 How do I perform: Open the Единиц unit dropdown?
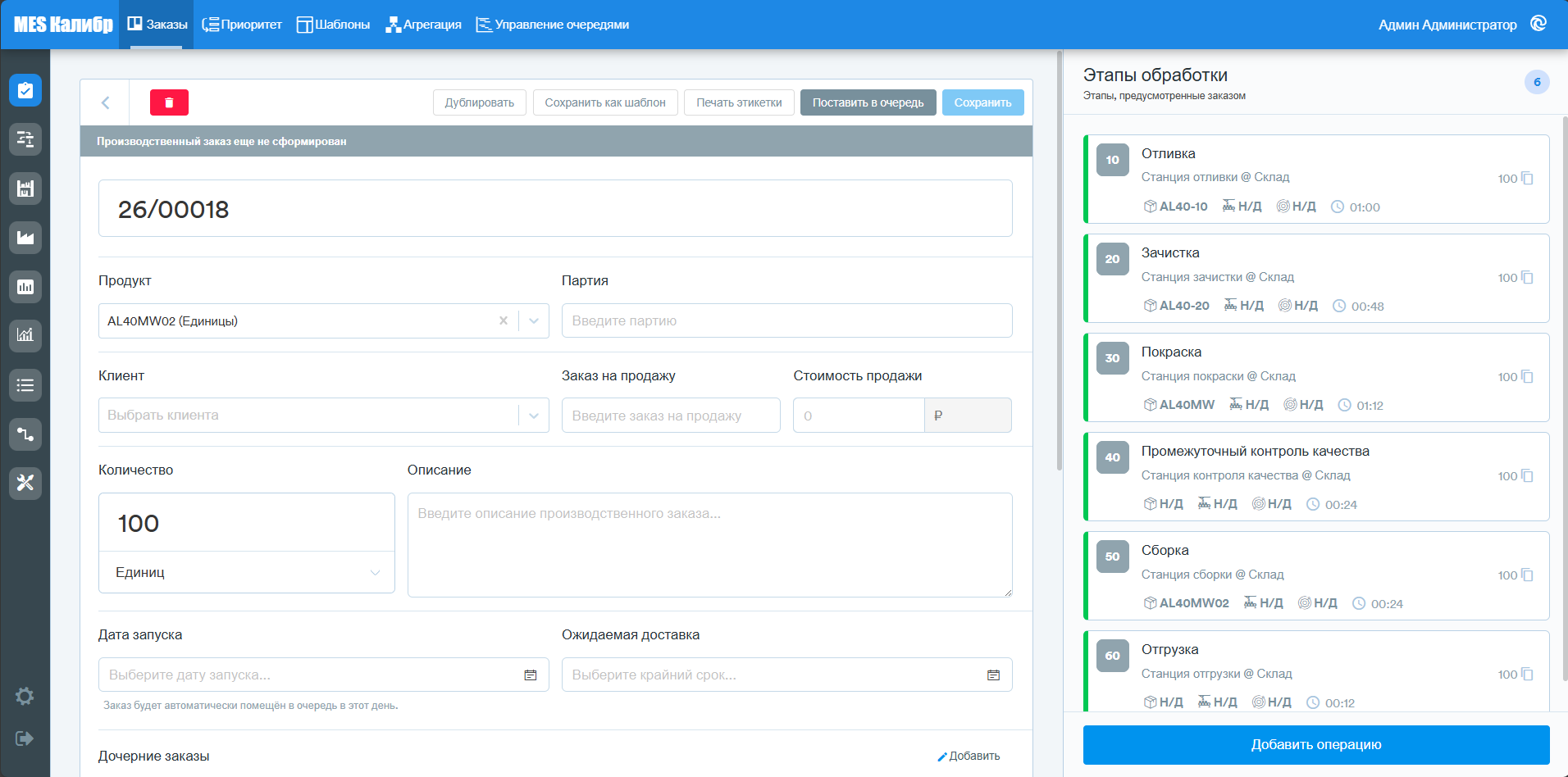(247, 572)
